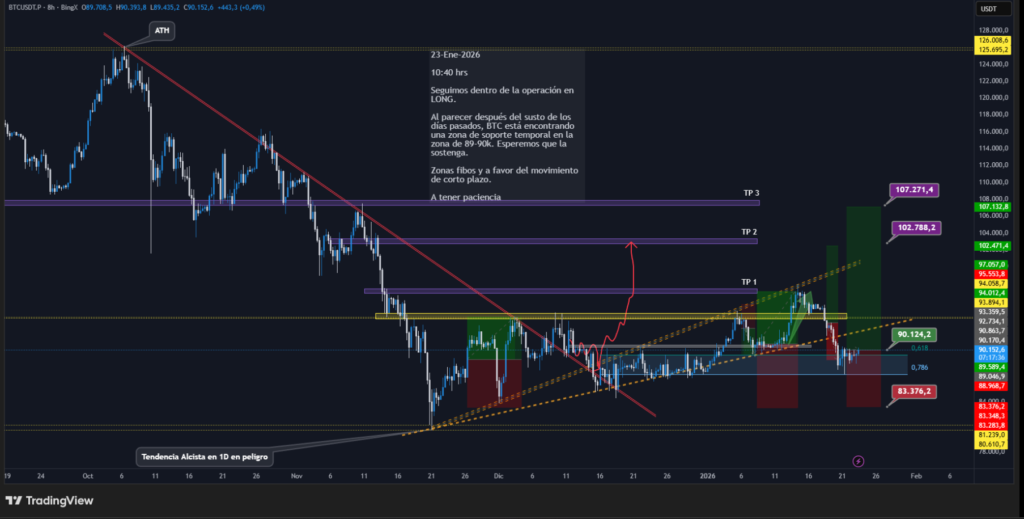Screen dimensions: 1024x519
Task: Click the green 107.132,8 price axis tag
Action: tap(989, 207)
